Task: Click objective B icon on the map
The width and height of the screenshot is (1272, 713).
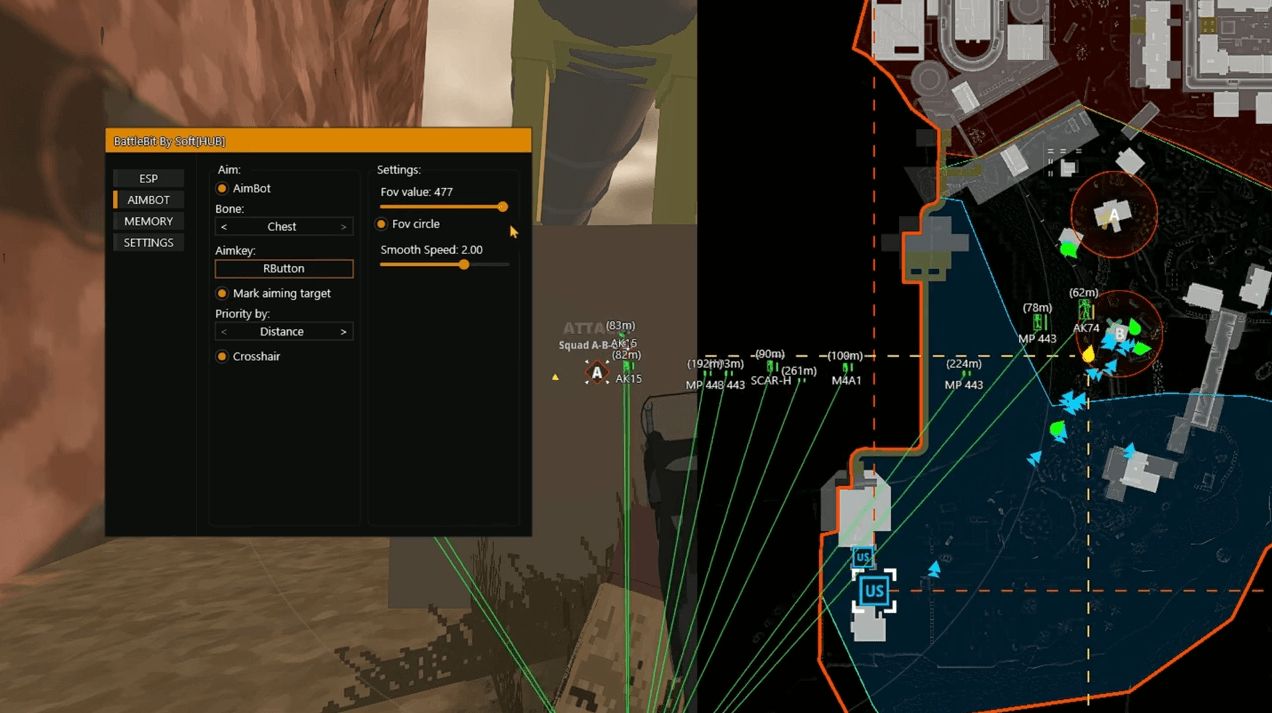Action: [1121, 332]
